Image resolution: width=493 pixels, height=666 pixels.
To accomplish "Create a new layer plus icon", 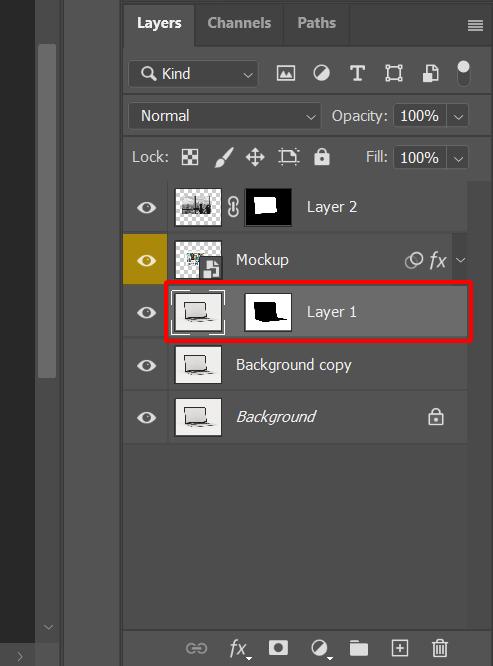I will point(399,648).
